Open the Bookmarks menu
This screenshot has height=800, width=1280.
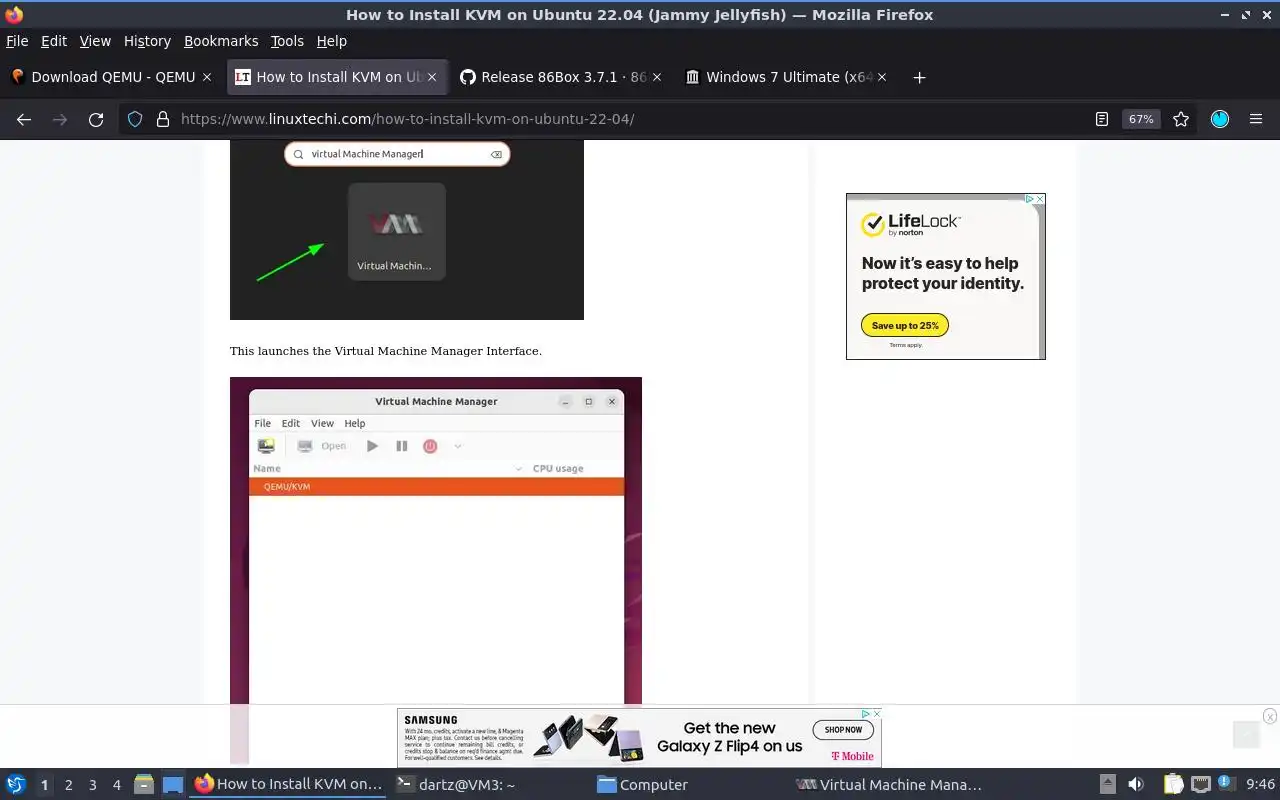coord(221,41)
